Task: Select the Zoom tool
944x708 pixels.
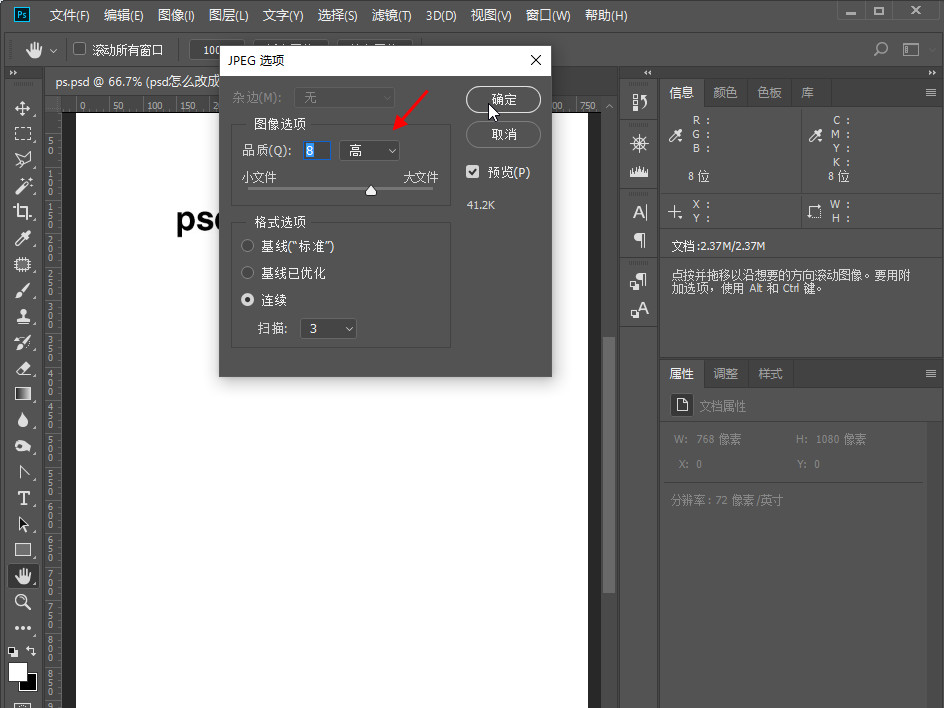Action: (x=23, y=602)
